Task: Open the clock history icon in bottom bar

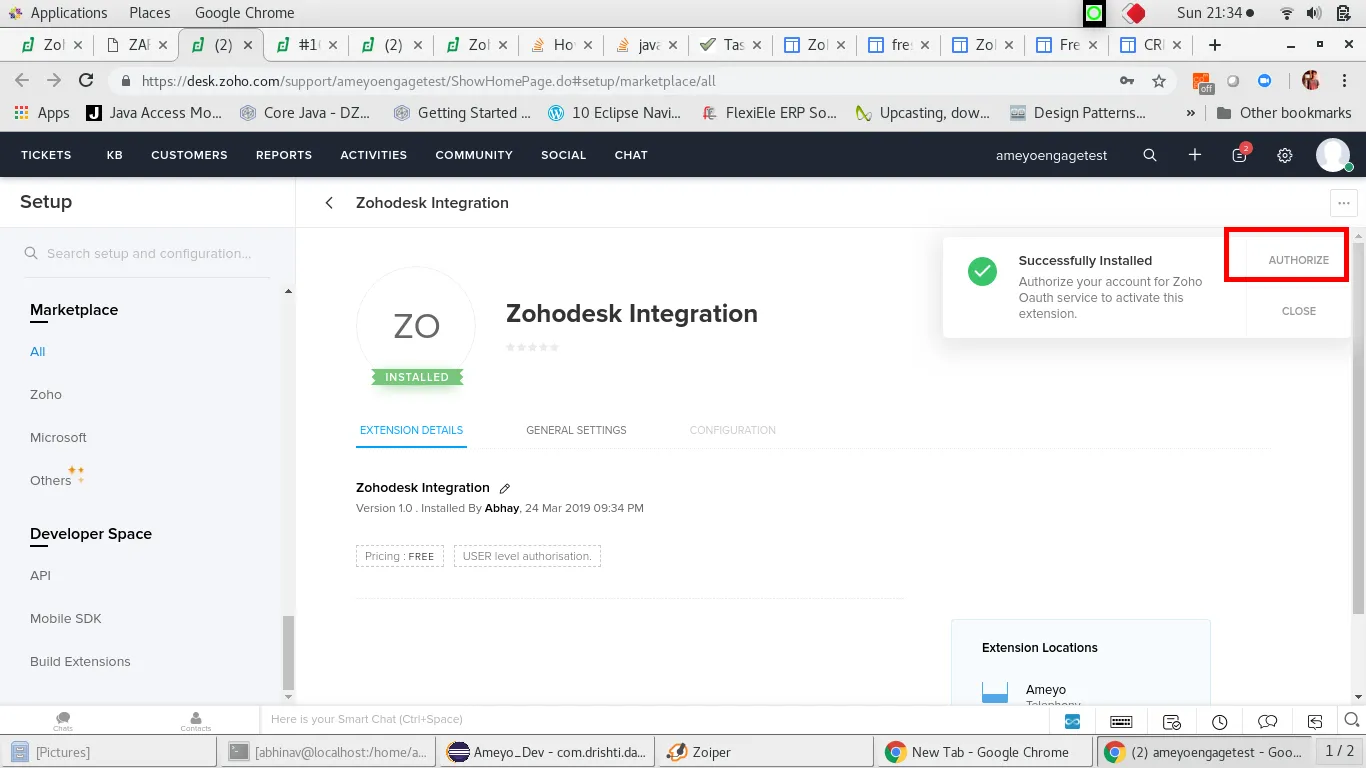Action: (1219, 721)
